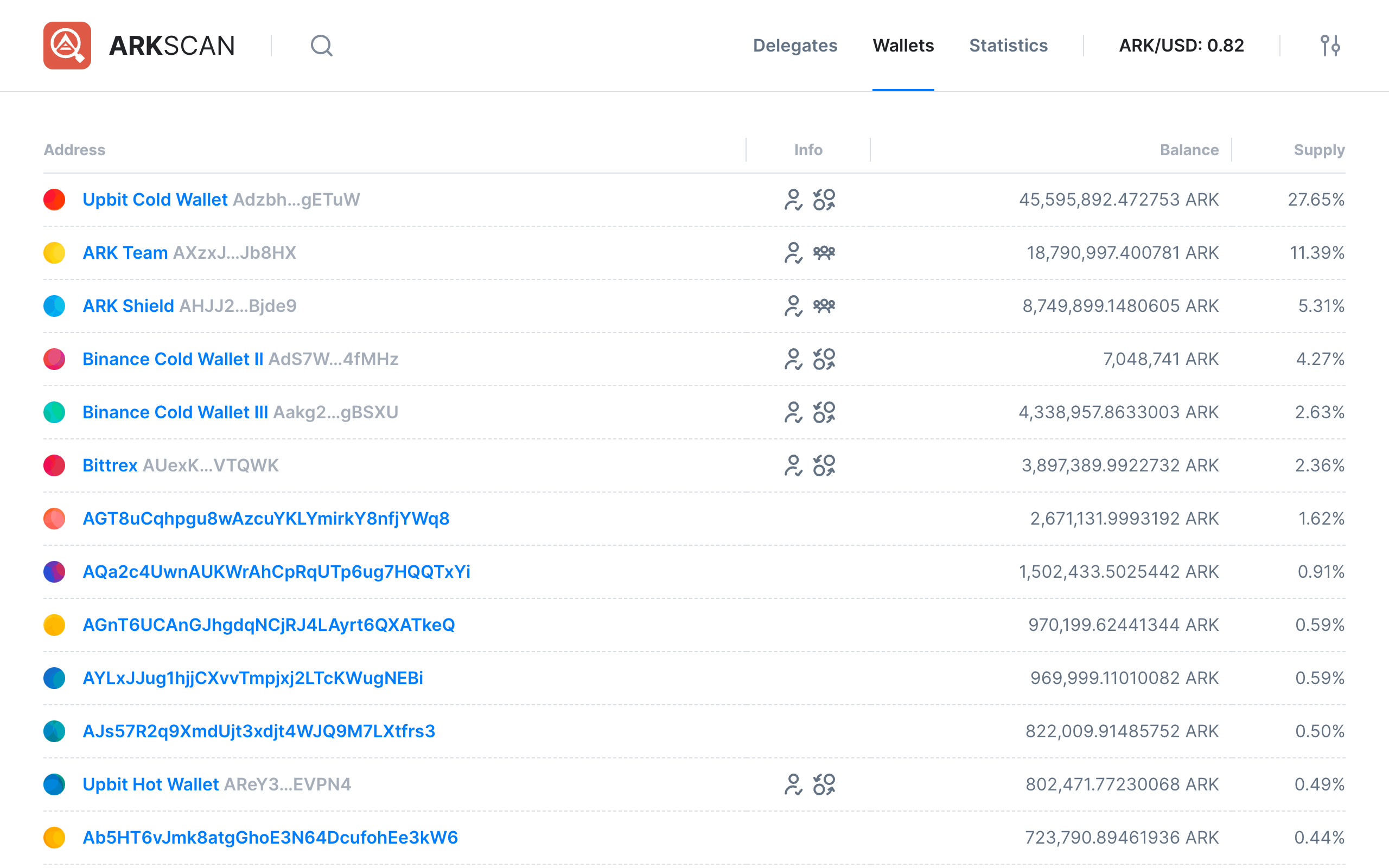Open the Upbit Cold Wallet link
This screenshot has height=868, width=1389.
pyautogui.click(x=155, y=200)
